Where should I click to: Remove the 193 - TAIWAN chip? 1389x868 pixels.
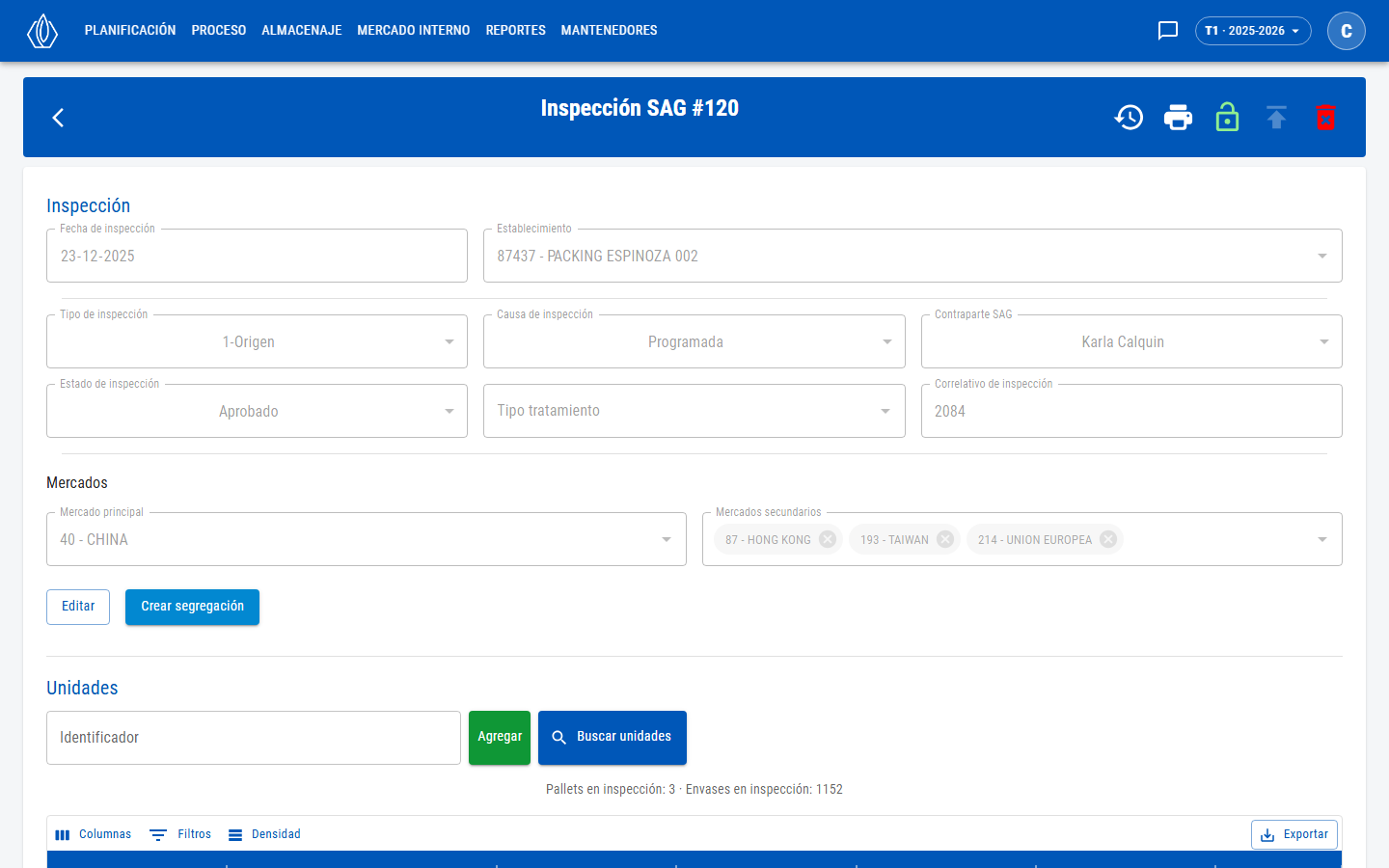[945, 539]
